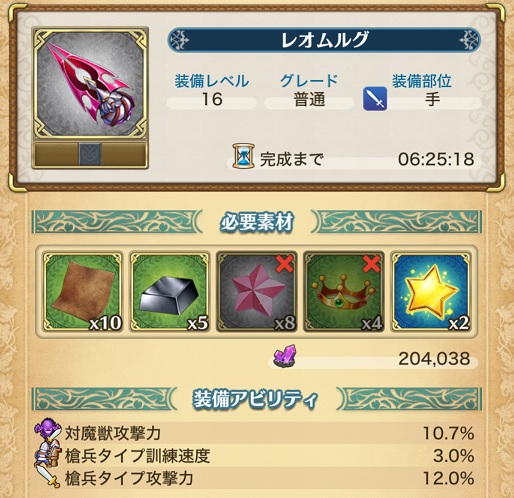Tap the sword icon beside 槍兵タイプ攻撃力
Screen dimensions: 514x498
point(49,477)
